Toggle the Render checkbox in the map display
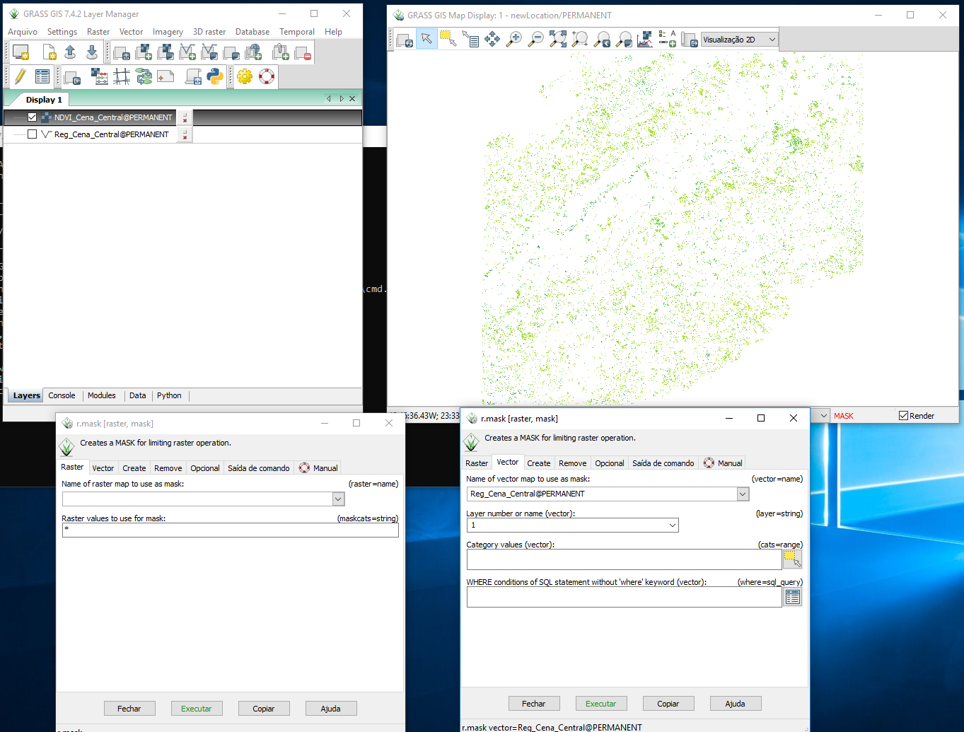Image resolution: width=964 pixels, height=732 pixels. pos(903,416)
